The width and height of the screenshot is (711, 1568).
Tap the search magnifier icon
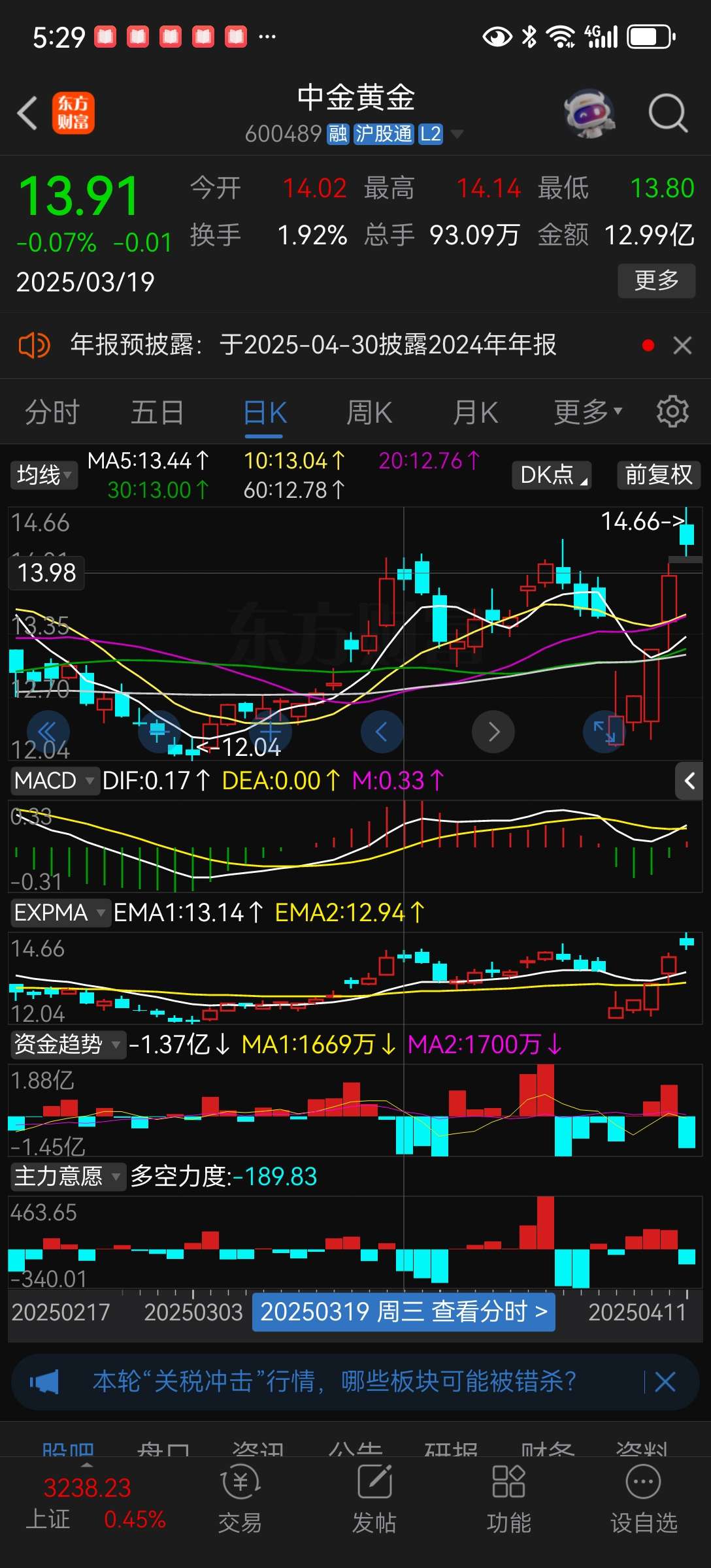668,113
